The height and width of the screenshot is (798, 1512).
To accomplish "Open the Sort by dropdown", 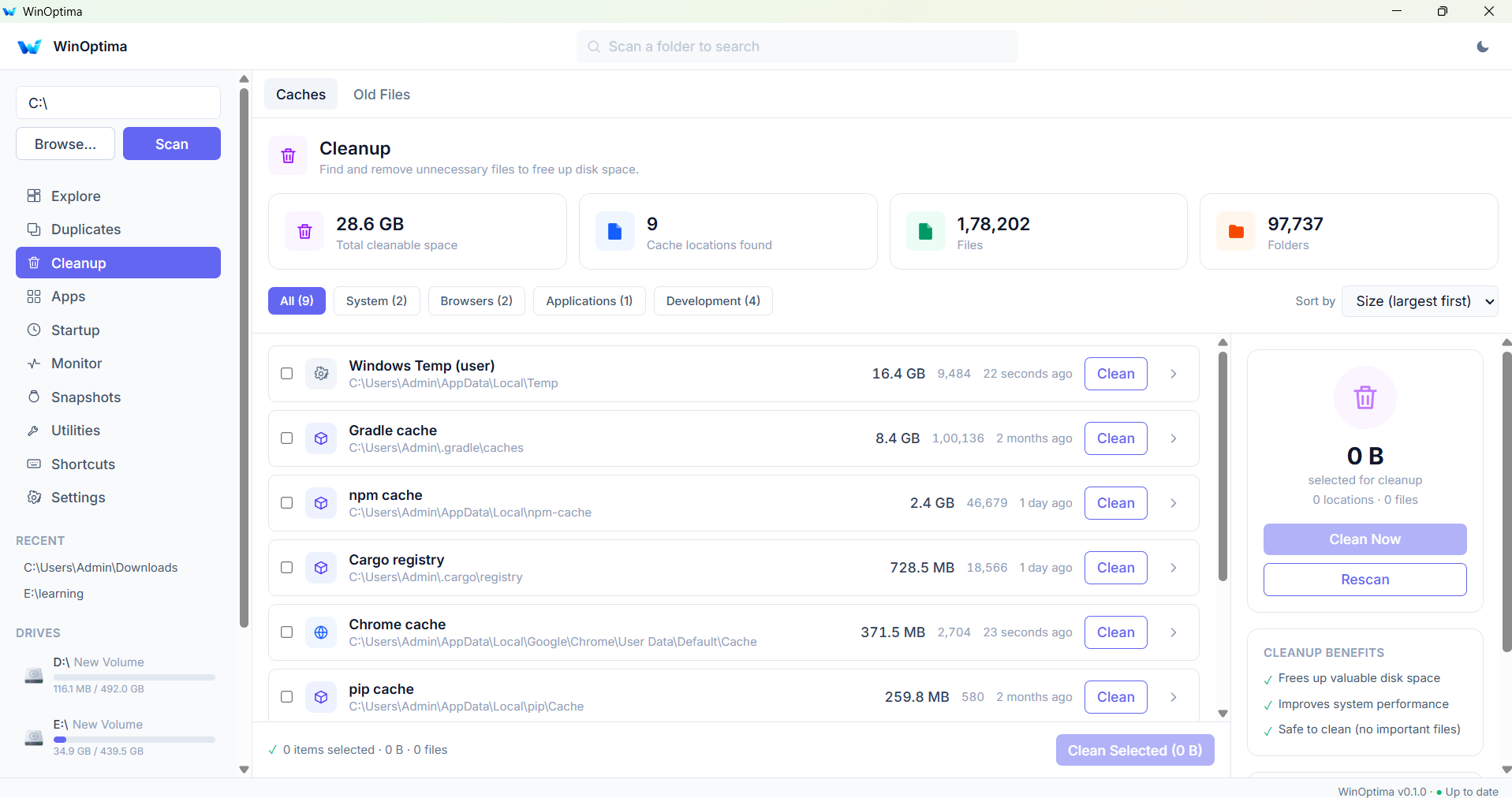I will [x=1420, y=301].
